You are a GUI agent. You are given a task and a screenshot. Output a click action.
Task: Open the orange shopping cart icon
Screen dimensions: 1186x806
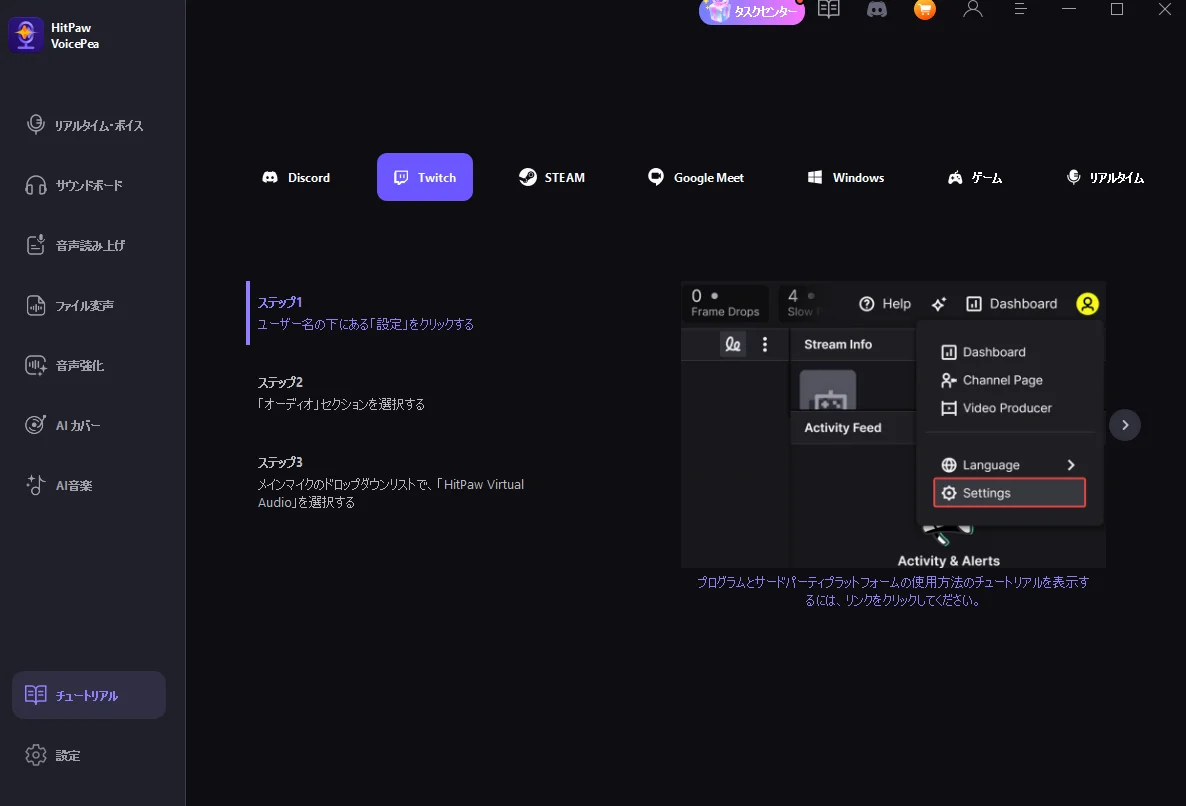[x=924, y=9]
